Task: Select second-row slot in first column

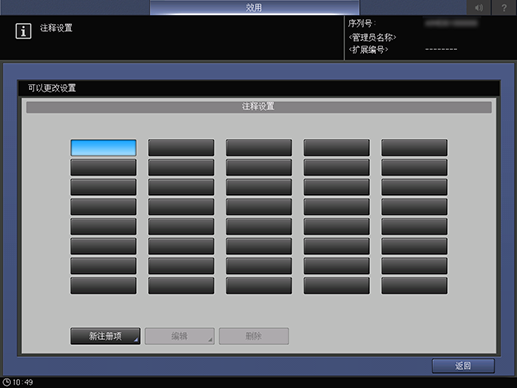Action: (x=103, y=167)
